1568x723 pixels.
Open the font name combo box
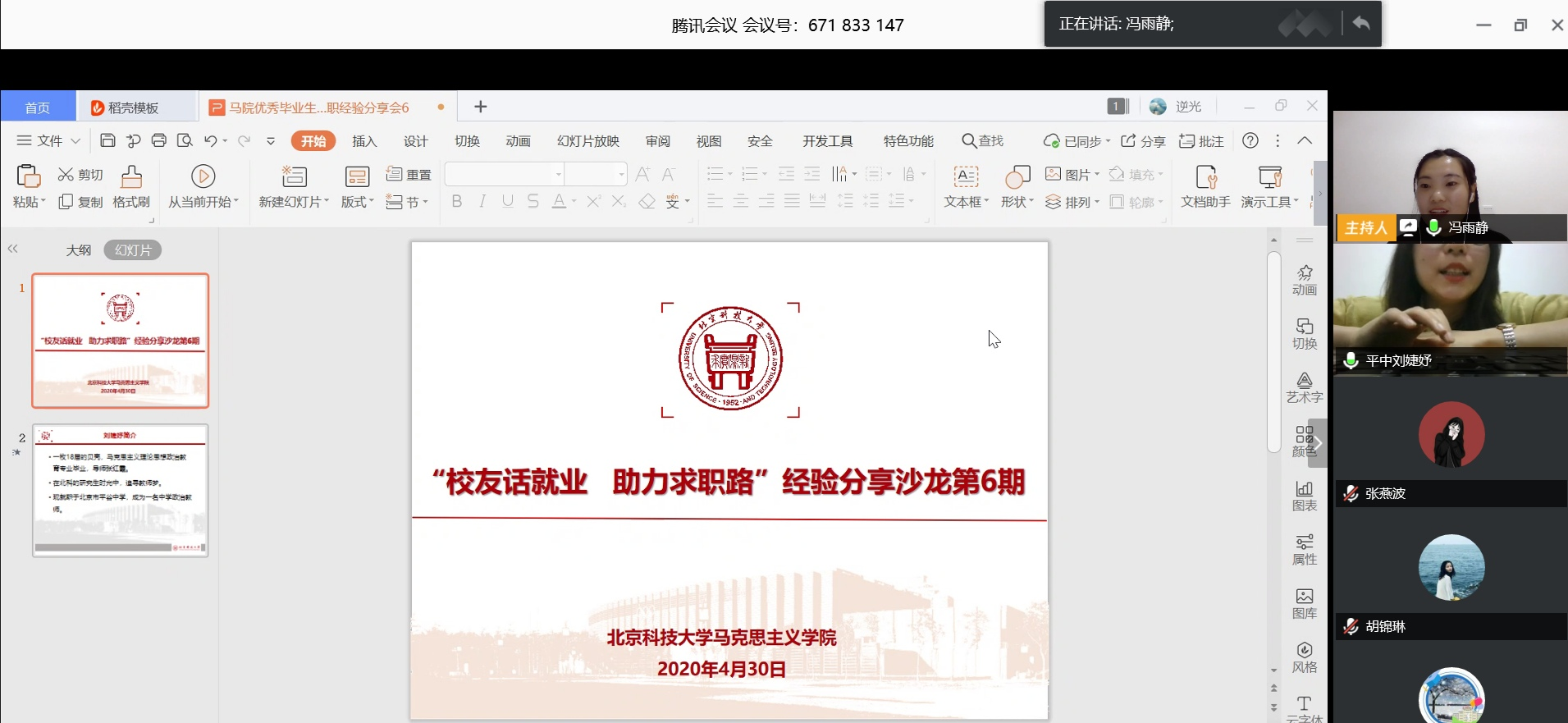(x=505, y=174)
